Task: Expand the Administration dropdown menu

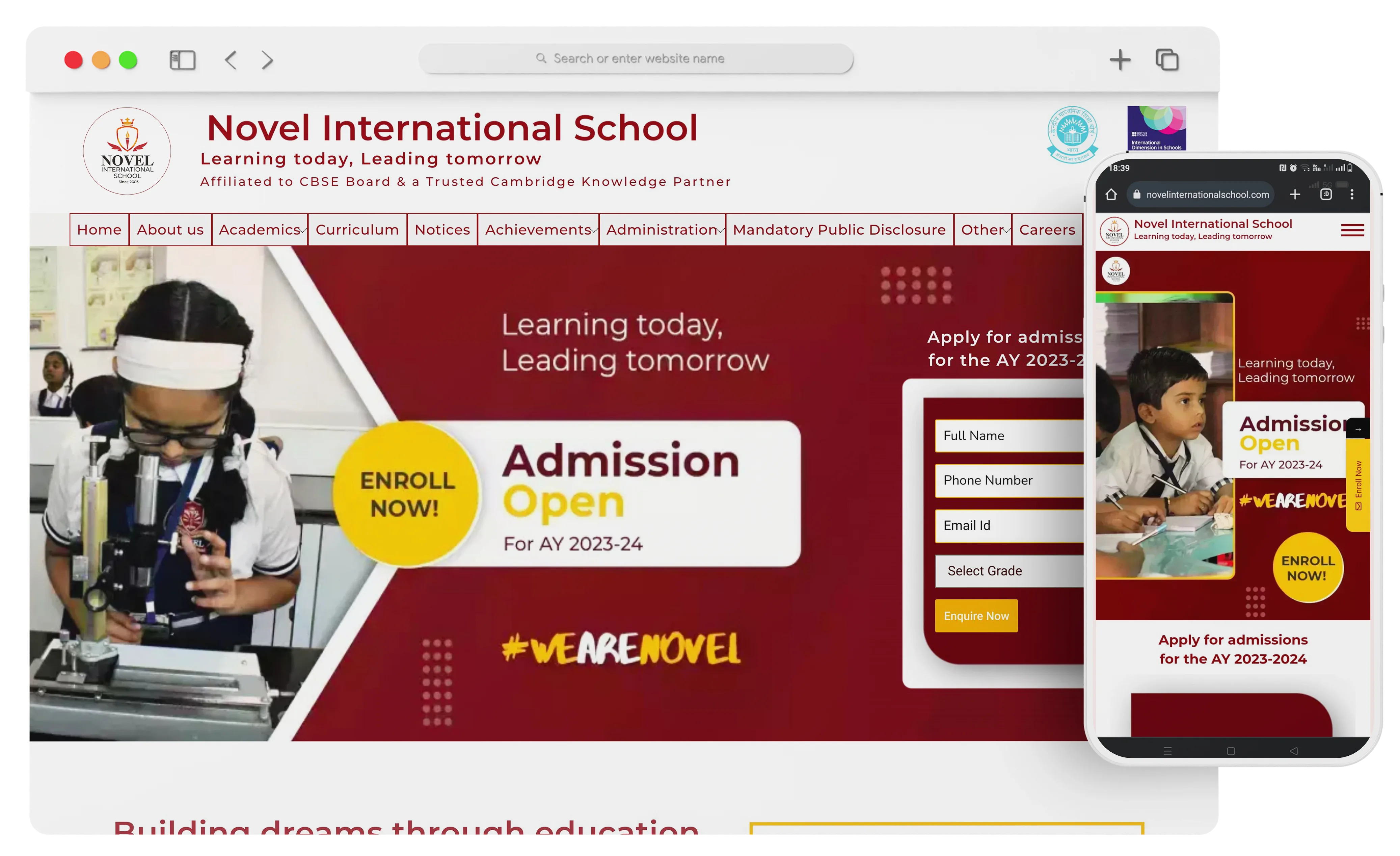Action: 663,230
